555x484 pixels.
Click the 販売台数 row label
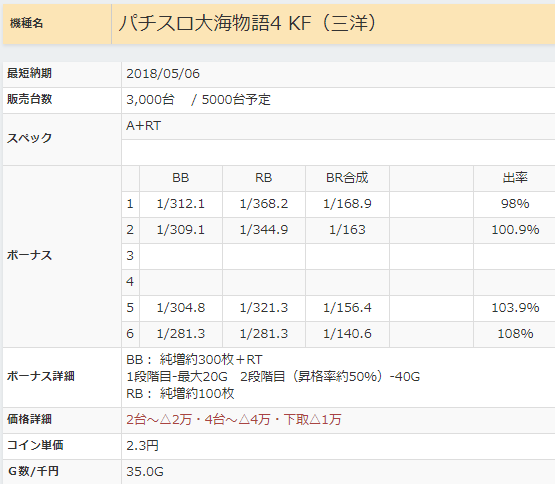[x=29, y=99]
